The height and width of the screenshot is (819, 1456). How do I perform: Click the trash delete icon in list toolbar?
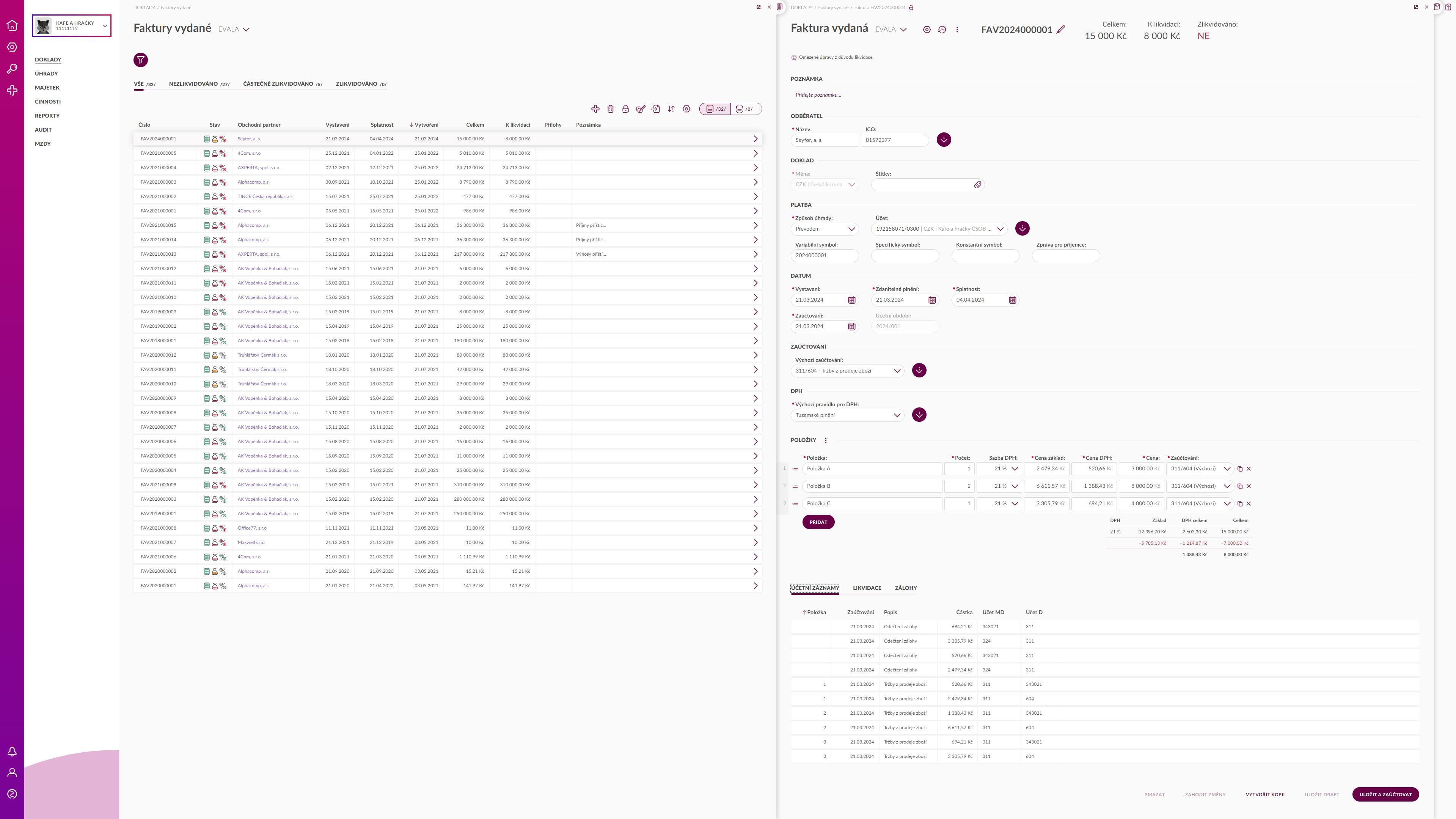[x=611, y=109]
